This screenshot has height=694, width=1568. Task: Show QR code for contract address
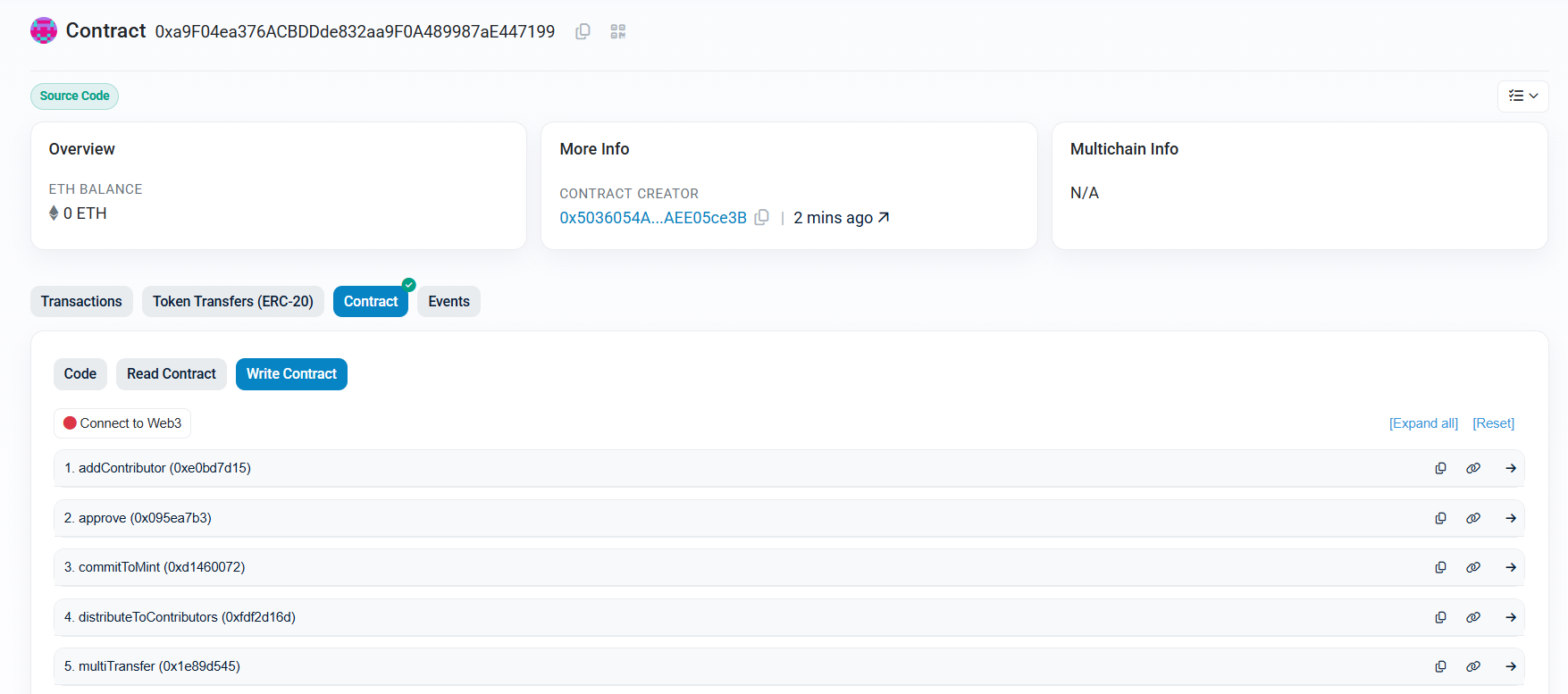(617, 31)
